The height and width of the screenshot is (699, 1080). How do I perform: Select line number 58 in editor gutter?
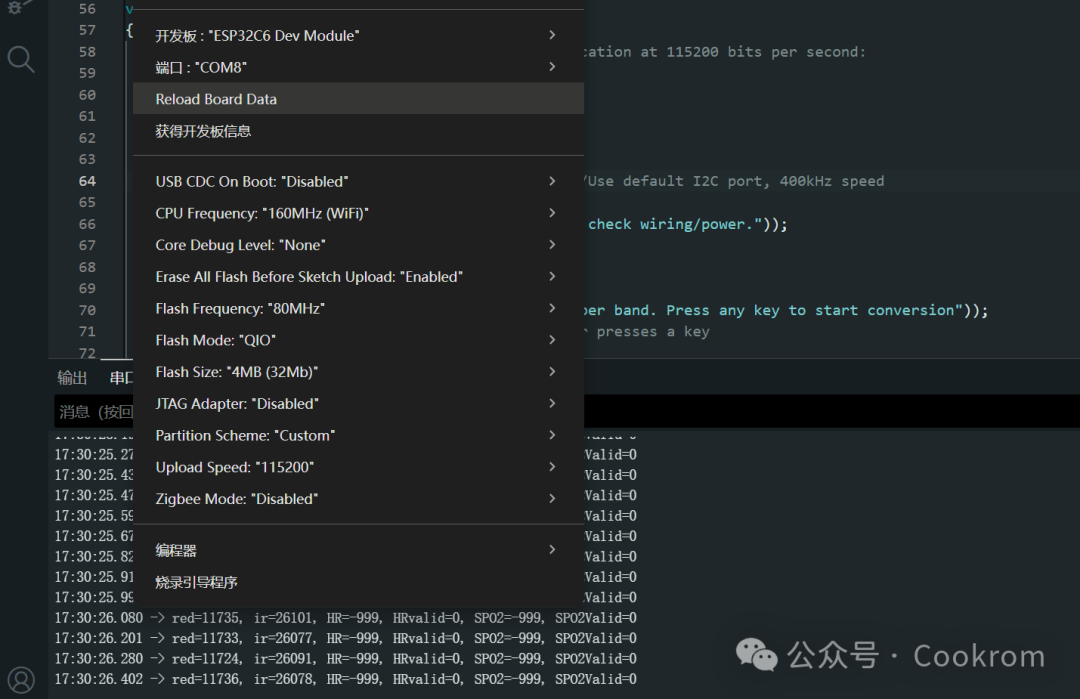tap(87, 52)
